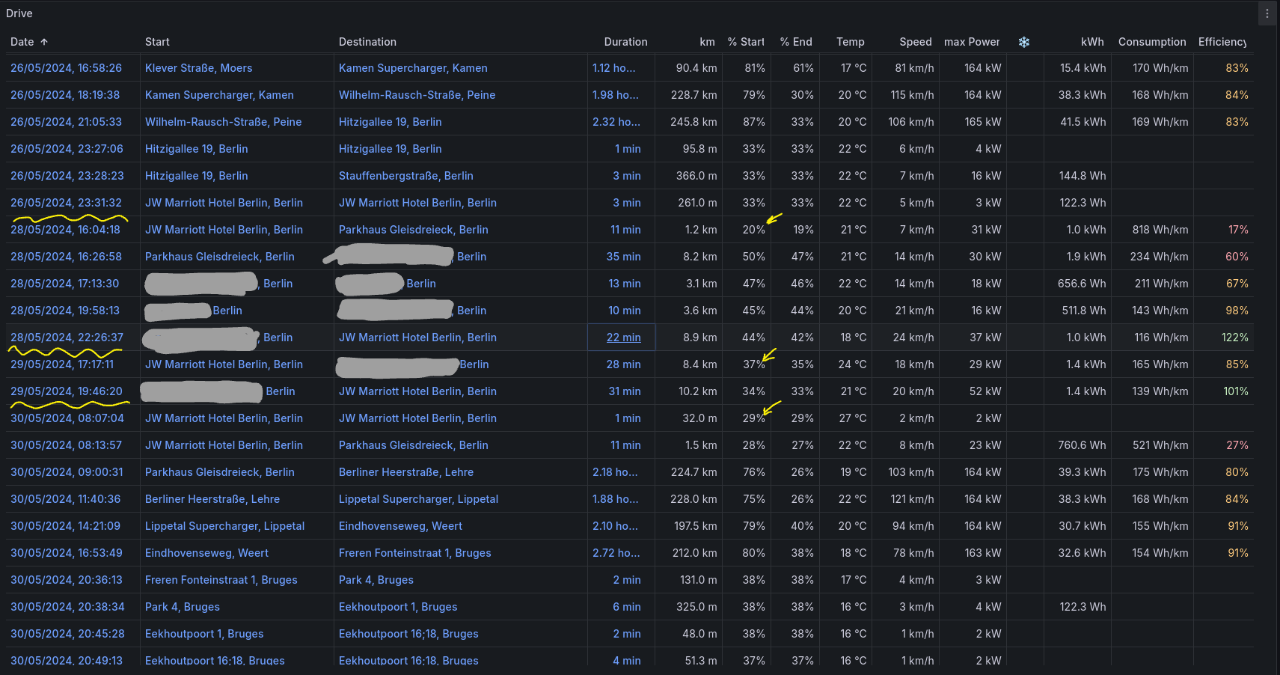The height and width of the screenshot is (675, 1280).
Task: Click the % Start column header
Action: pos(745,42)
